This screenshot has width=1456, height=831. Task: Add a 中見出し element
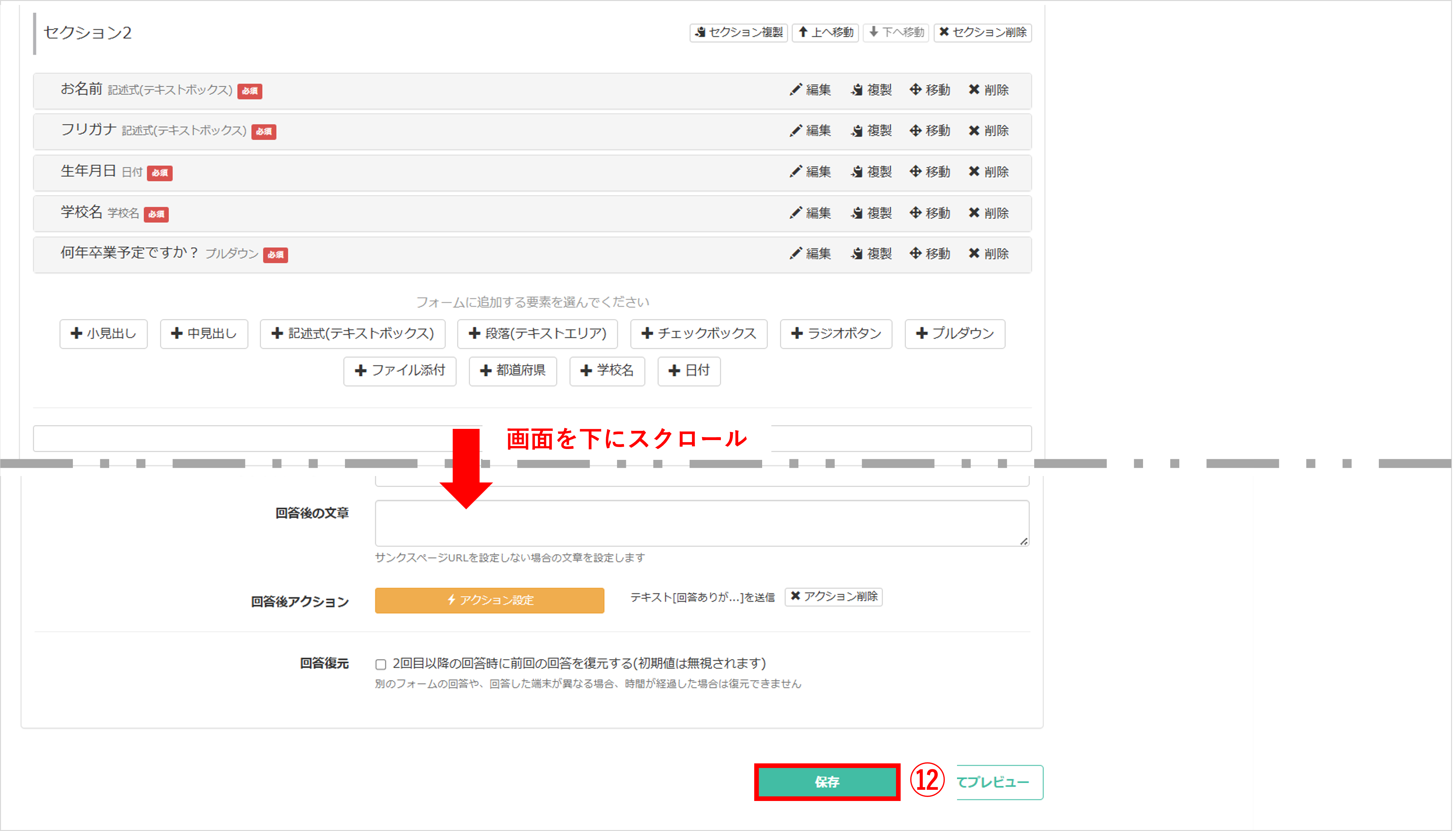click(x=204, y=334)
